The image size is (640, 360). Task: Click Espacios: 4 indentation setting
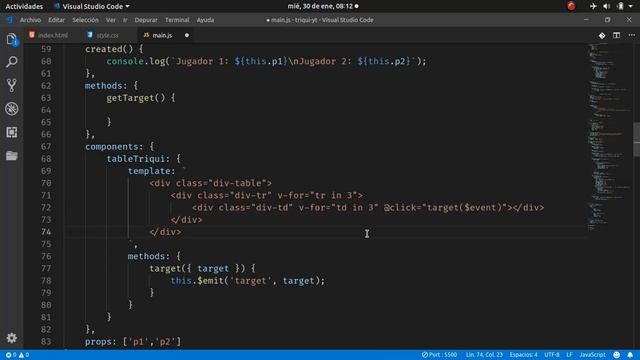click(x=523, y=355)
